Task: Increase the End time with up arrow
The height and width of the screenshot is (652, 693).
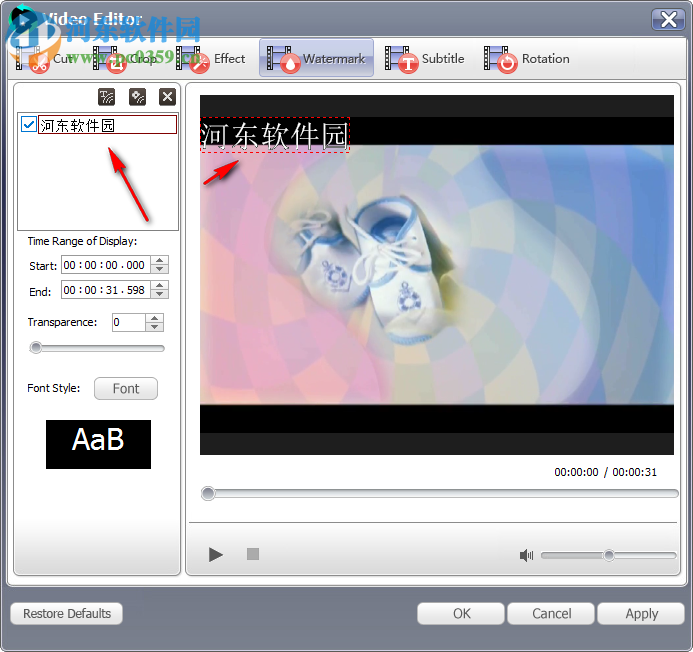Action: (160, 285)
